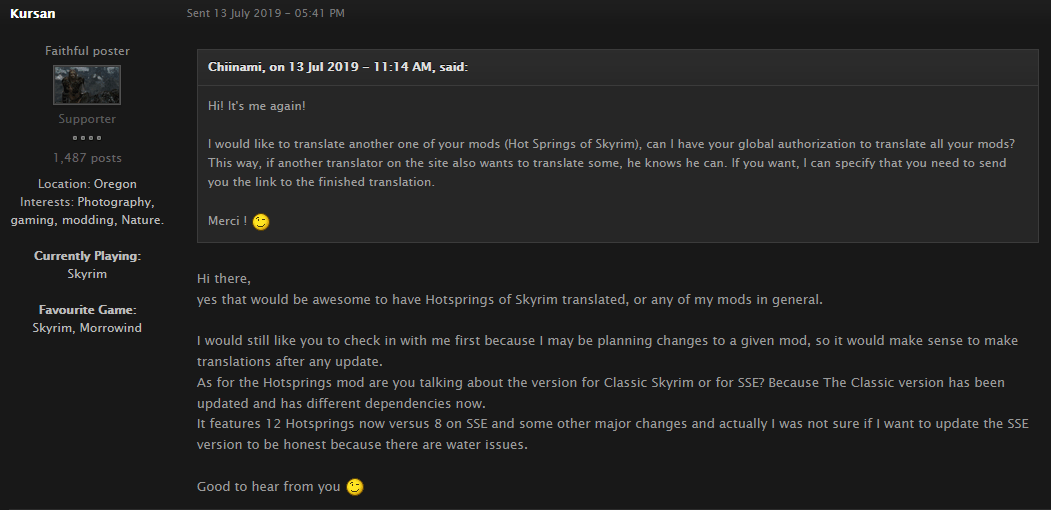View the "1,487 posts" count

(x=87, y=158)
